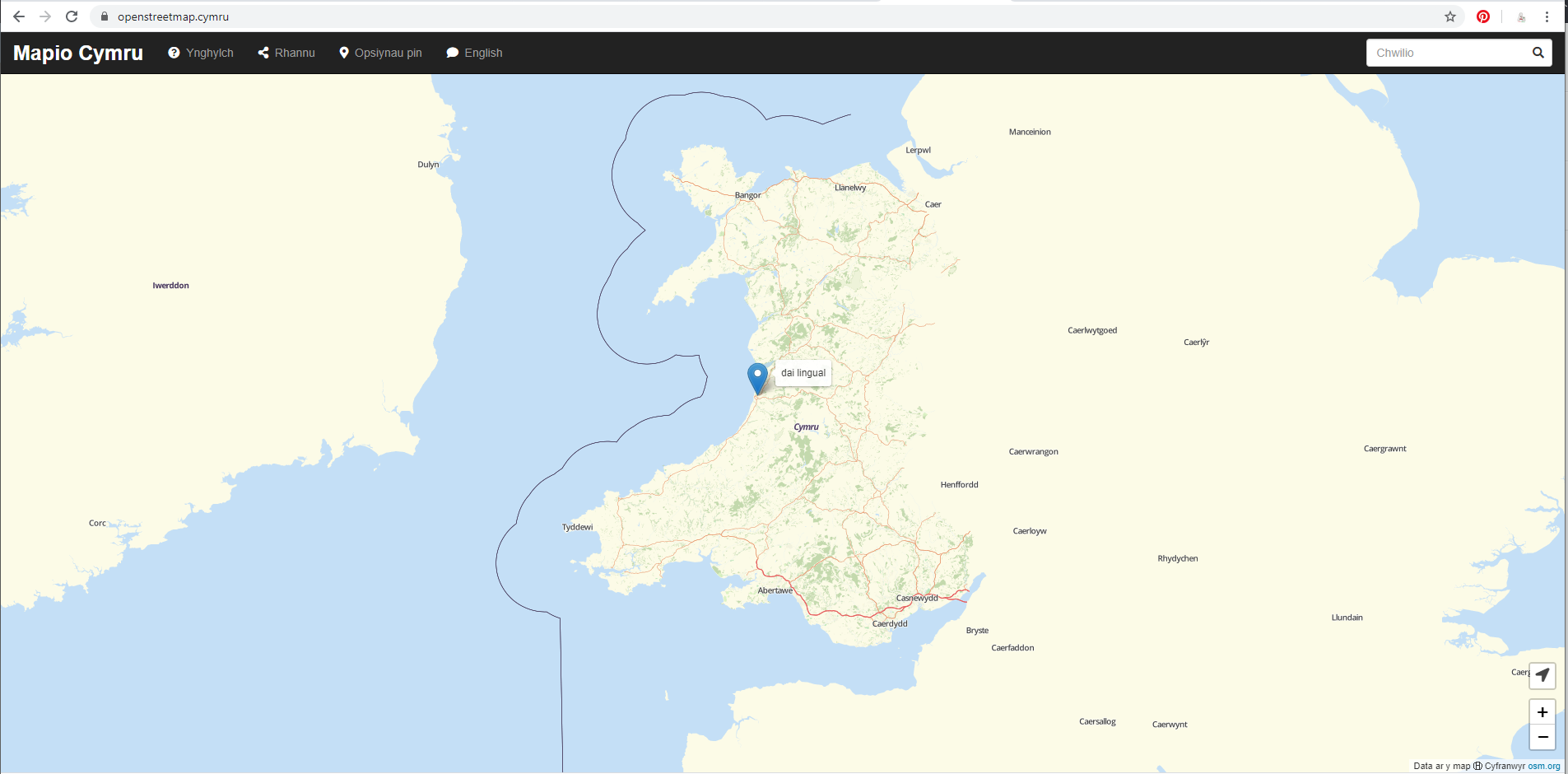Click the address bar URL
Screen dimensions: 1568x774
click(173, 16)
